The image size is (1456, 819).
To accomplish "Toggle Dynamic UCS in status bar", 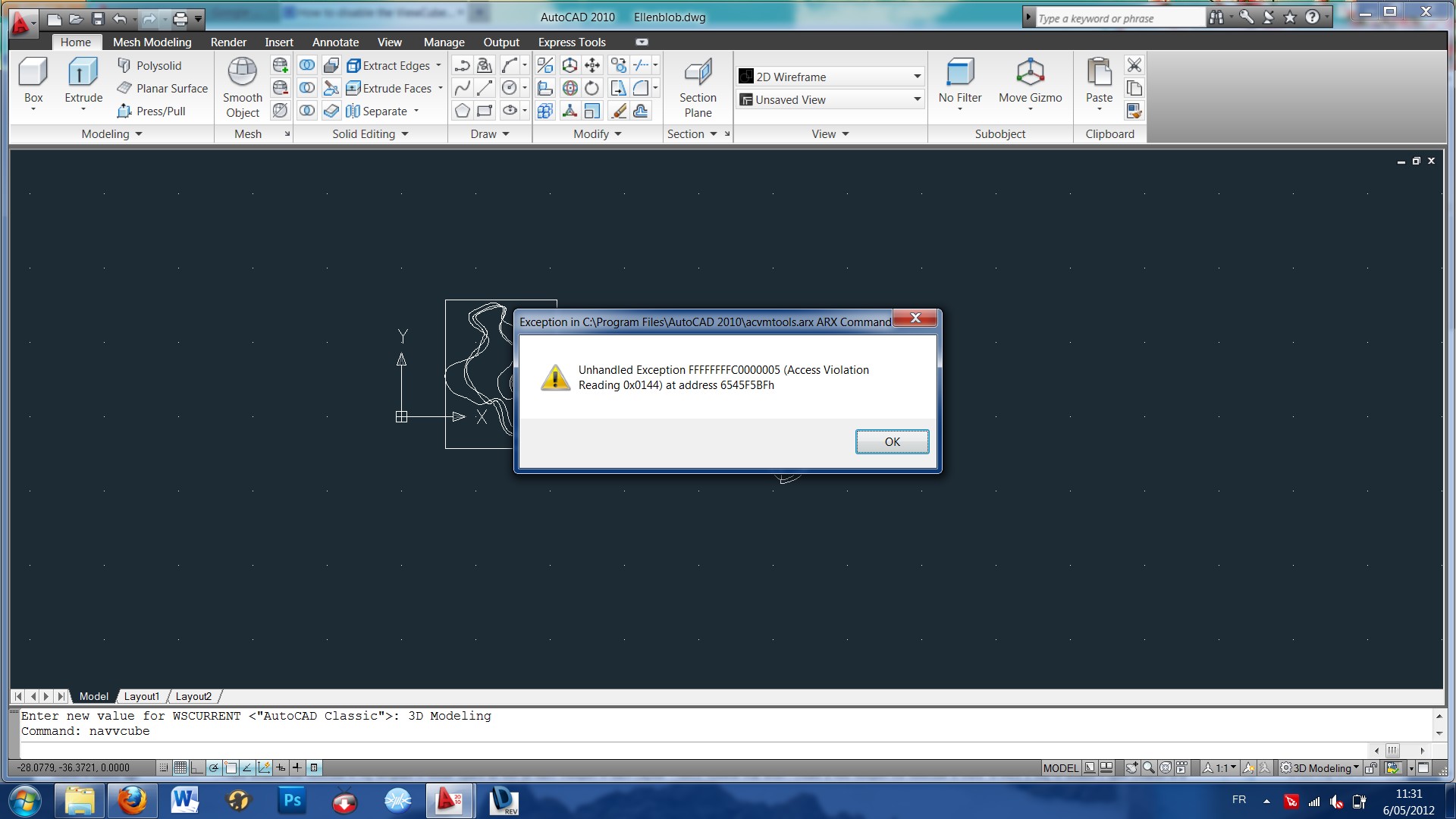I will pos(264,767).
